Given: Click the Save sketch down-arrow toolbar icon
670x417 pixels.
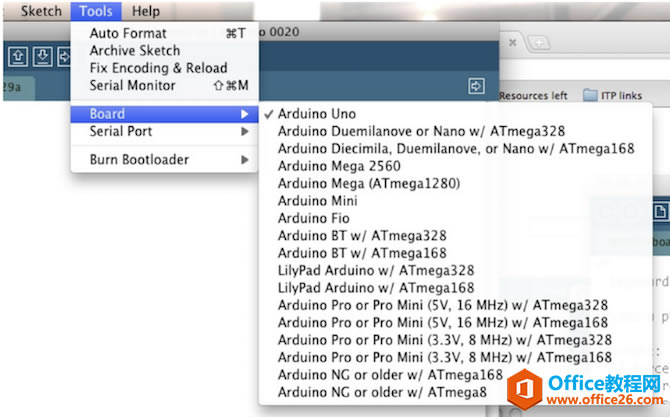Looking at the screenshot, I should tap(42, 56).
